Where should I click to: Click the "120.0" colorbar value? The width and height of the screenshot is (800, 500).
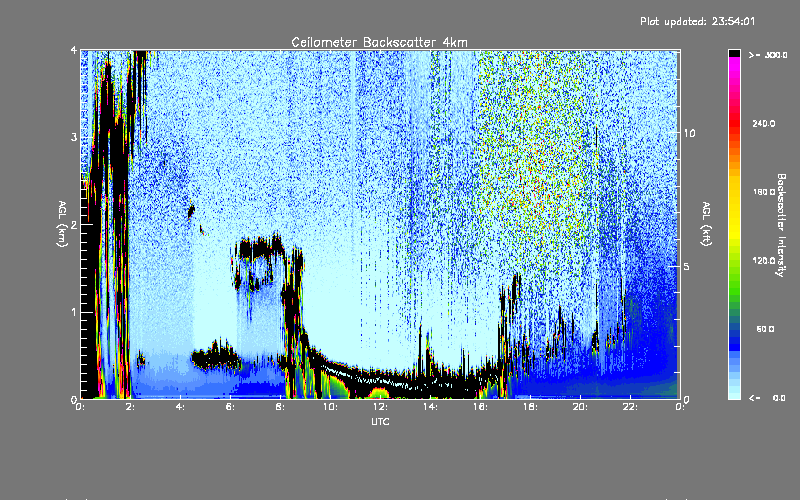click(764, 260)
